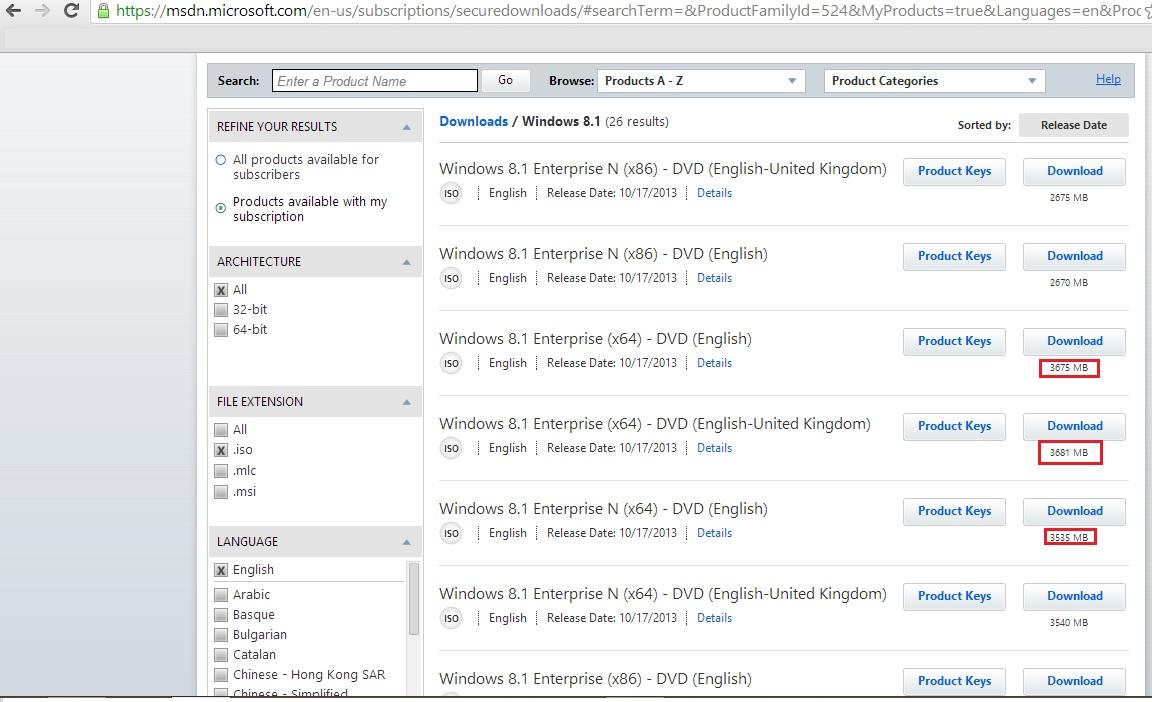Collapse the Refine Your Results section

pyautogui.click(x=406, y=127)
